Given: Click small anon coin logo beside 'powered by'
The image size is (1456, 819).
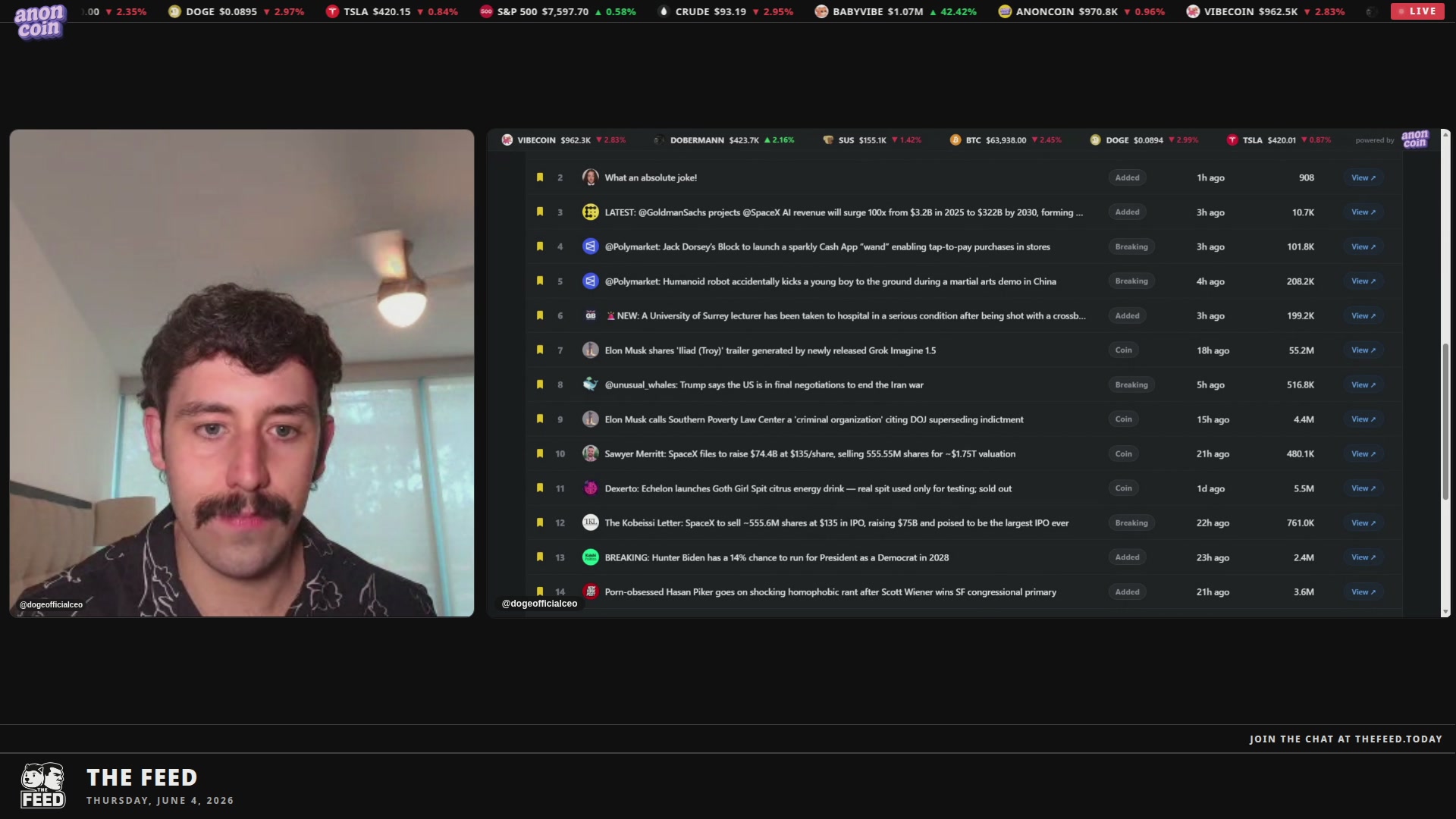Looking at the screenshot, I should tap(1415, 140).
